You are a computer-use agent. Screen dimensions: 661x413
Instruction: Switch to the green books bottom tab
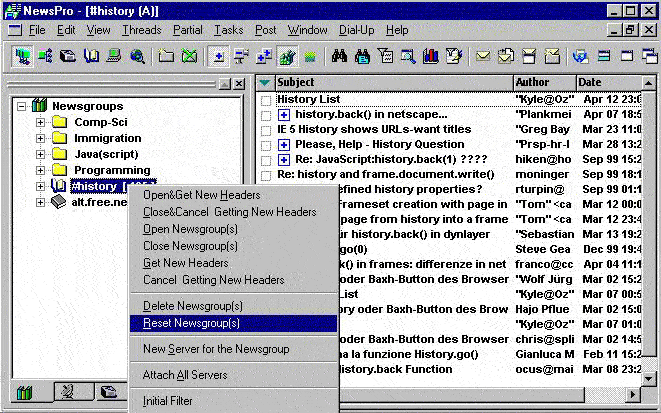[24, 393]
